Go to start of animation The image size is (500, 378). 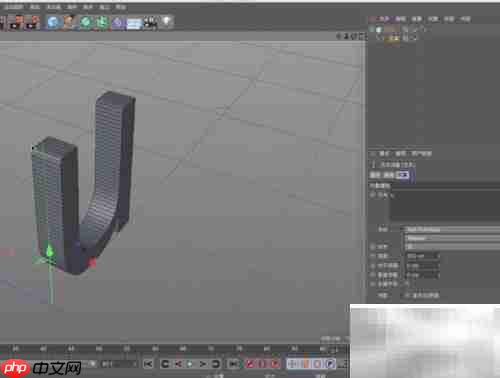(148, 364)
